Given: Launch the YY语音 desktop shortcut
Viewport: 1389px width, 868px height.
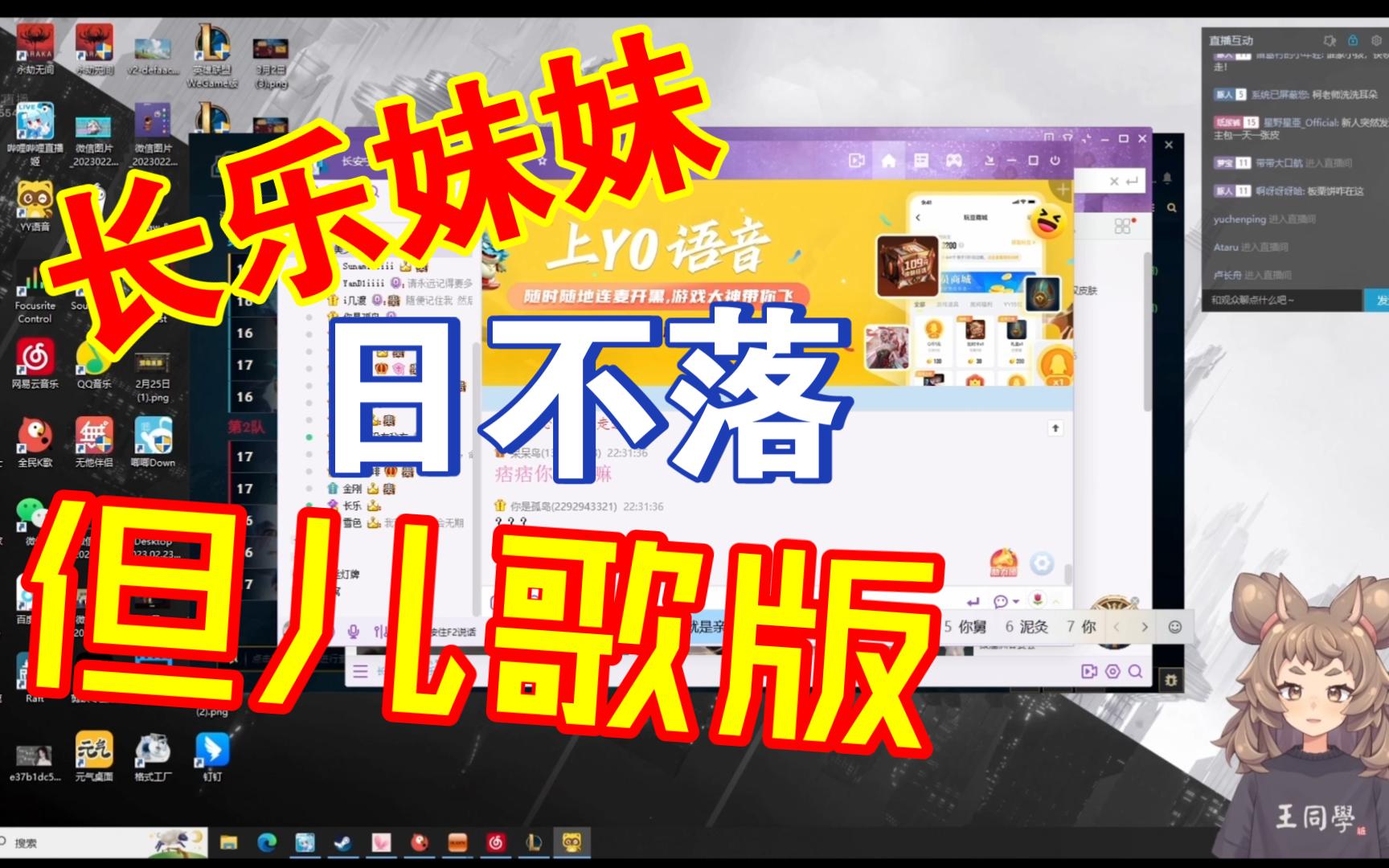Looking at the screenshot, I should (35, 206).
